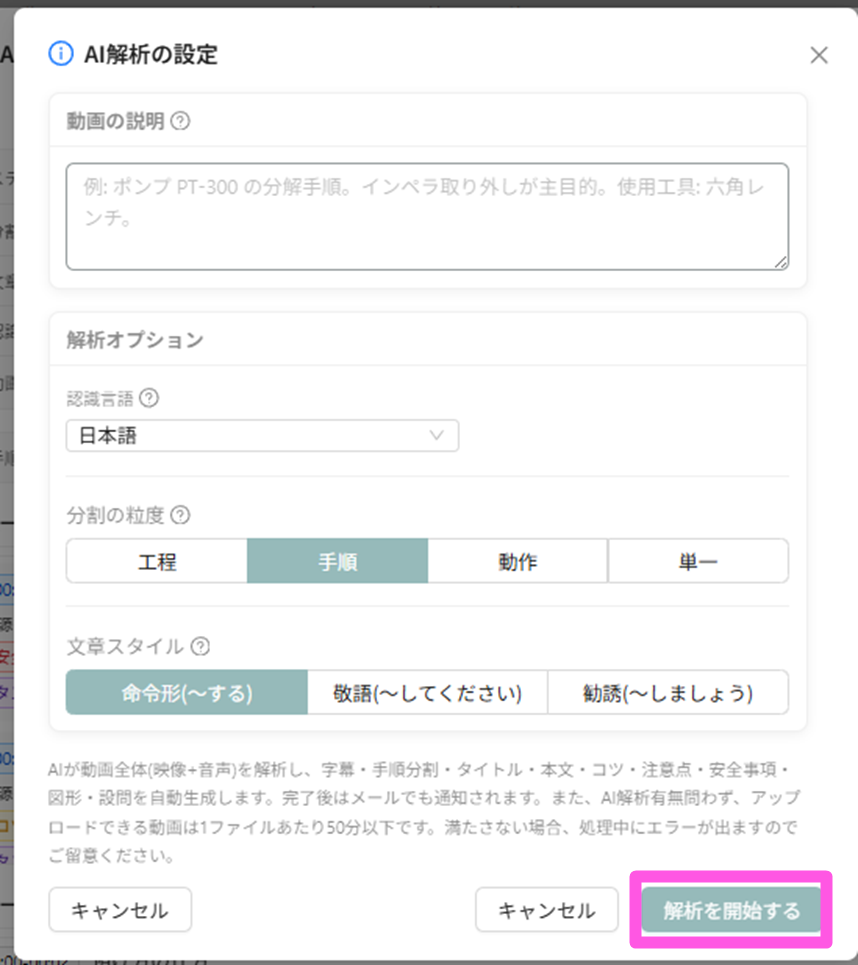Choose 命令形(〜する) writing style
The image size is (858, 965).
(x=186, y=692)
